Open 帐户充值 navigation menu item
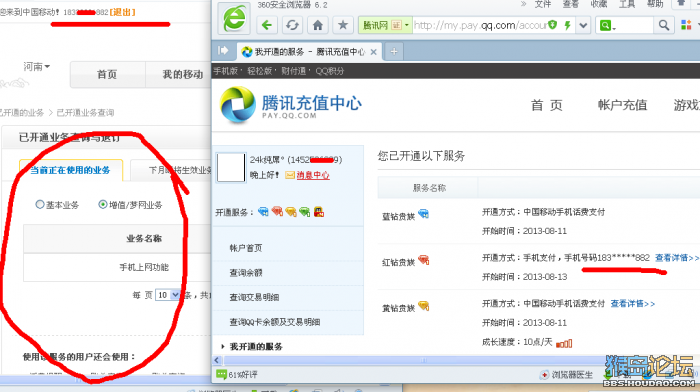Screen dimensions: 700x392 [x=622, y=105]
